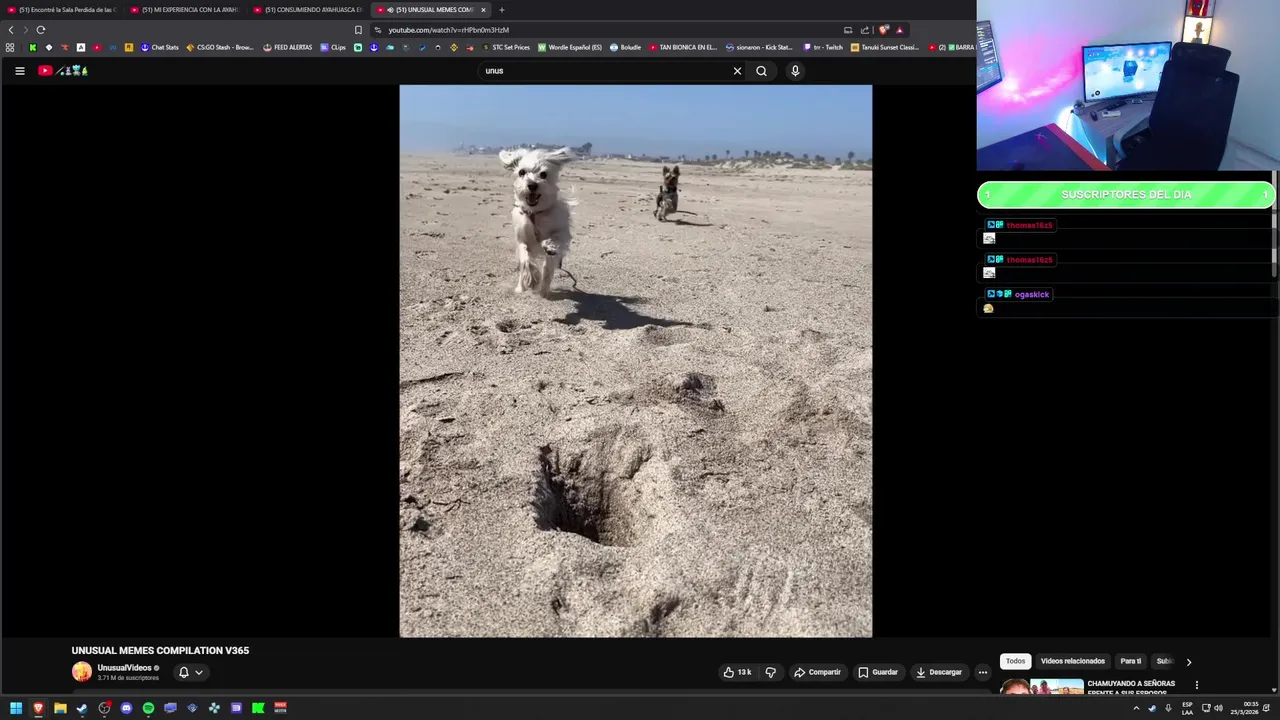Open the notification bell dropdown for UnusualVideos
The width and height of the screenshot is (1280, 720).
point(190,672)
